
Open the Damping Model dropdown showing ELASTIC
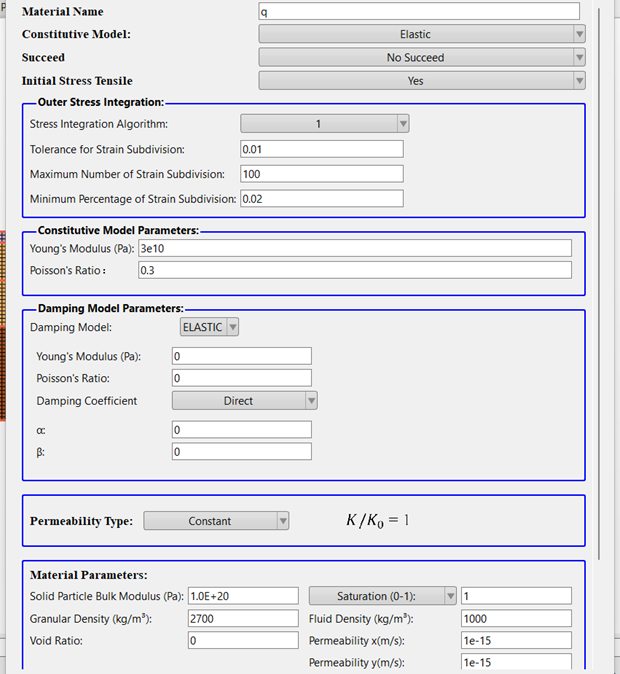[x=209, y=327]
